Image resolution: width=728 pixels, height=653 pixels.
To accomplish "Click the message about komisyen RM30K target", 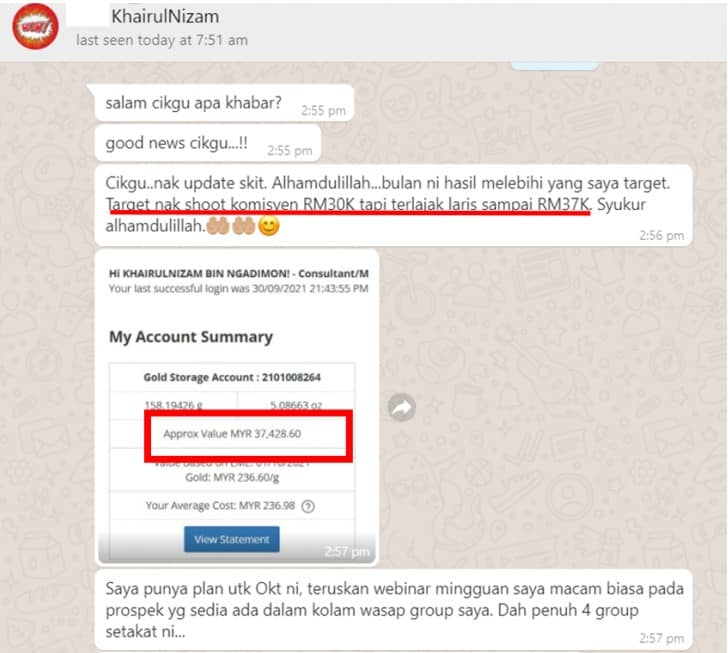I will (393, 206).
